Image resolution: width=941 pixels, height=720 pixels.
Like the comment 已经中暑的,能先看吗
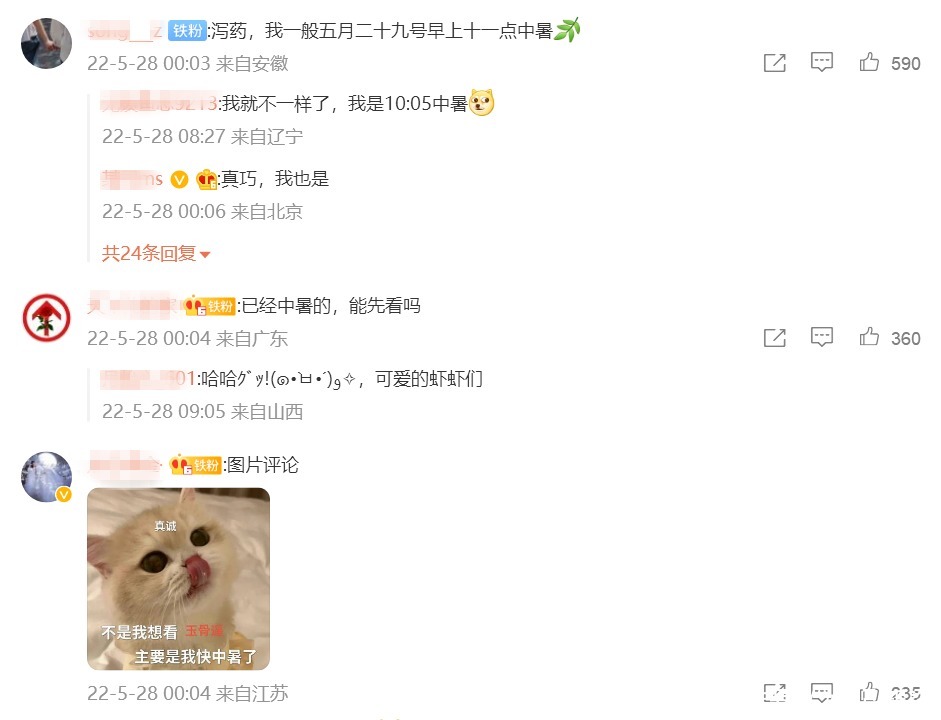(x=868, y=337)
